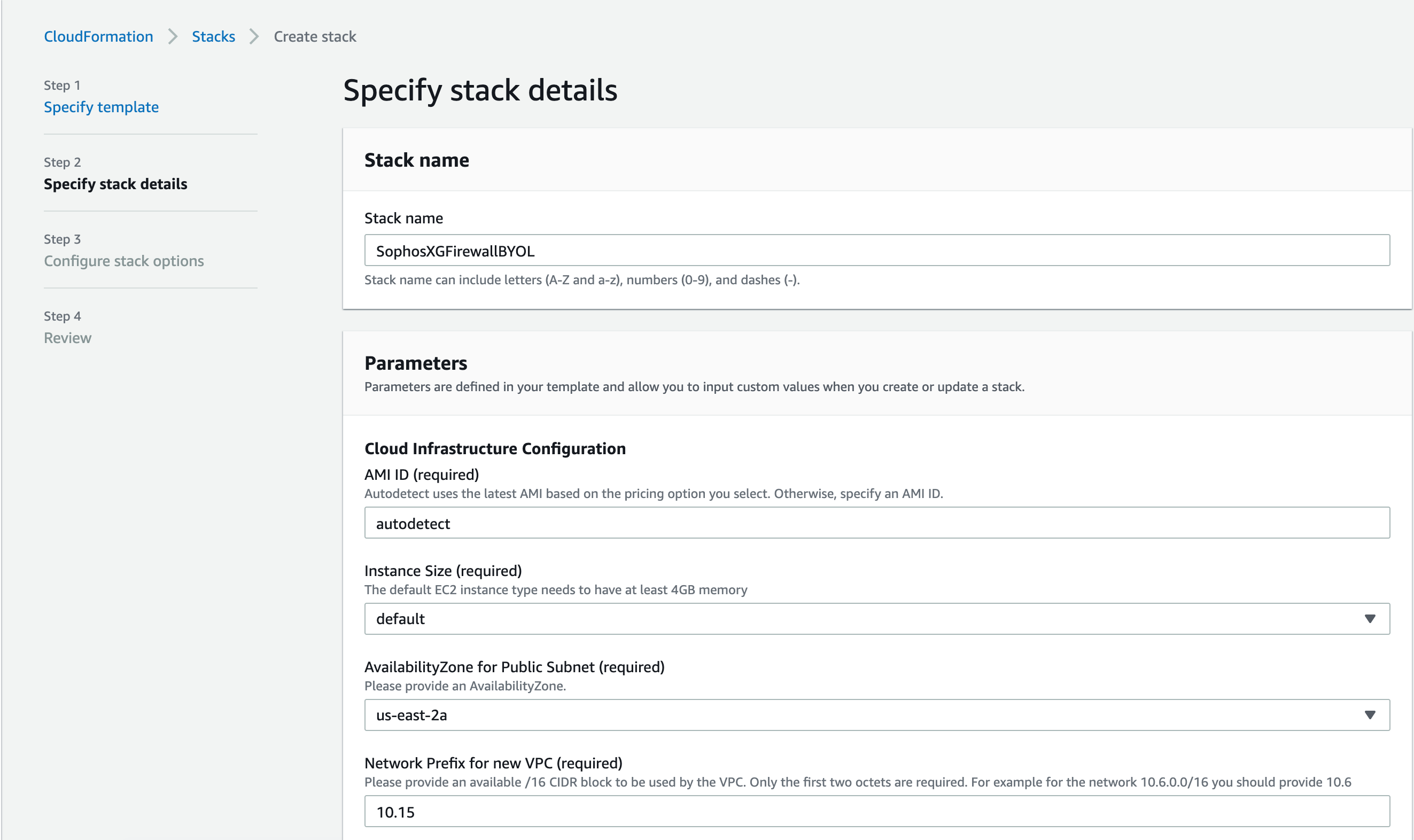Go to the Stacks breadcrumb link
Viewport: 1414px width, 840px height.
tap(213, 36)
